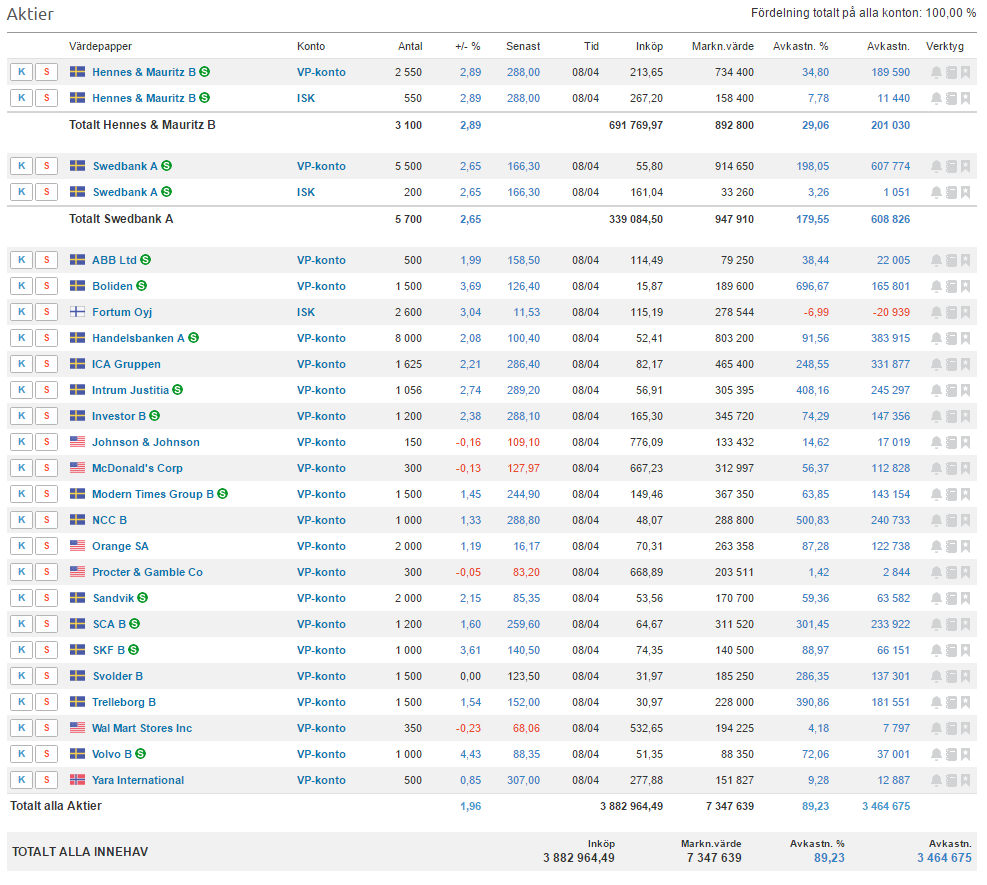Viewport: 987px width, 885px height.
Task: Click the K buy button for Handelsbanken A
Action: (21, 338)
